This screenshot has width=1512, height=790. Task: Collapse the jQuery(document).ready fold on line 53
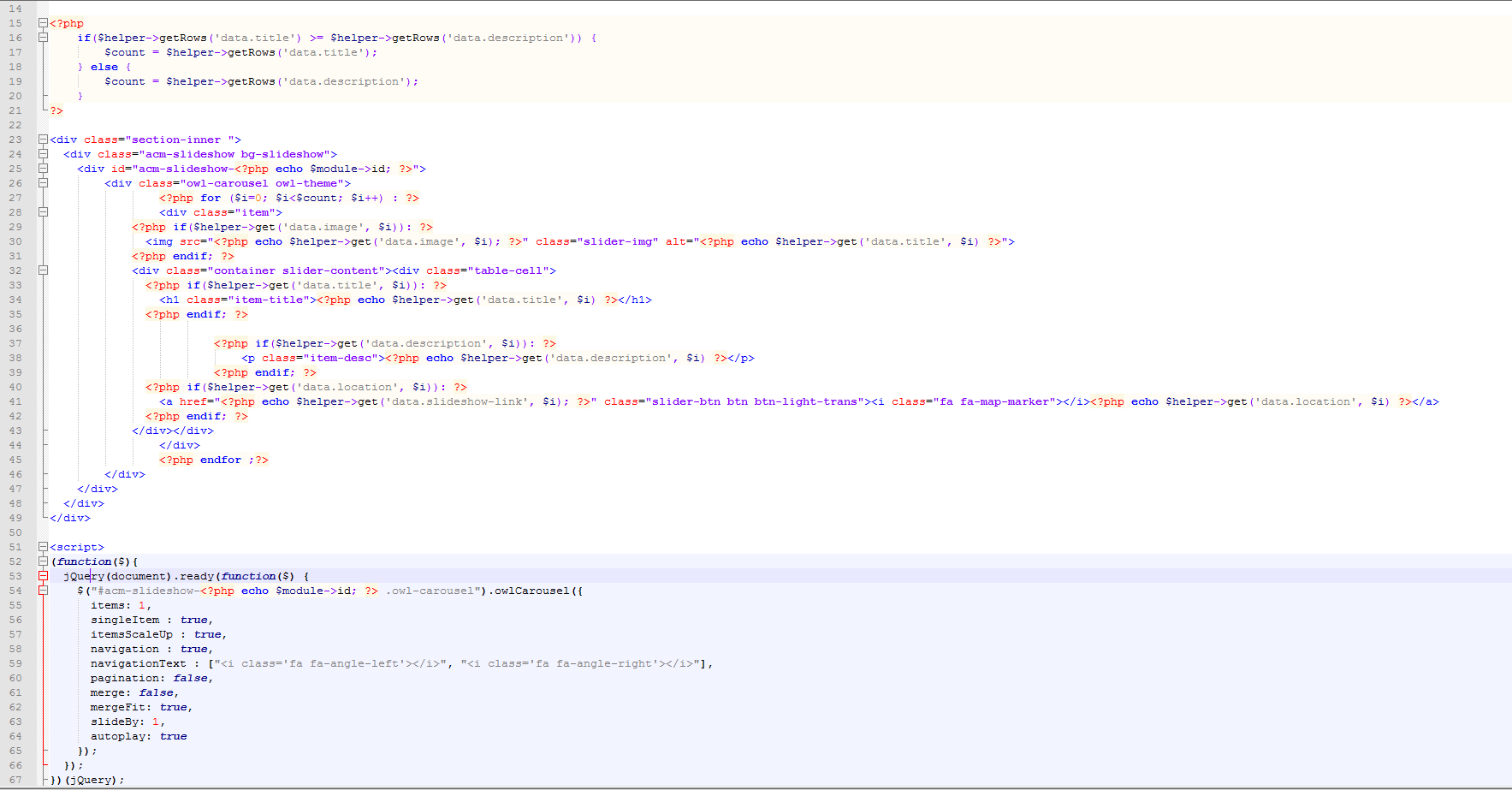pyautogui.click(x=43, y=576)
